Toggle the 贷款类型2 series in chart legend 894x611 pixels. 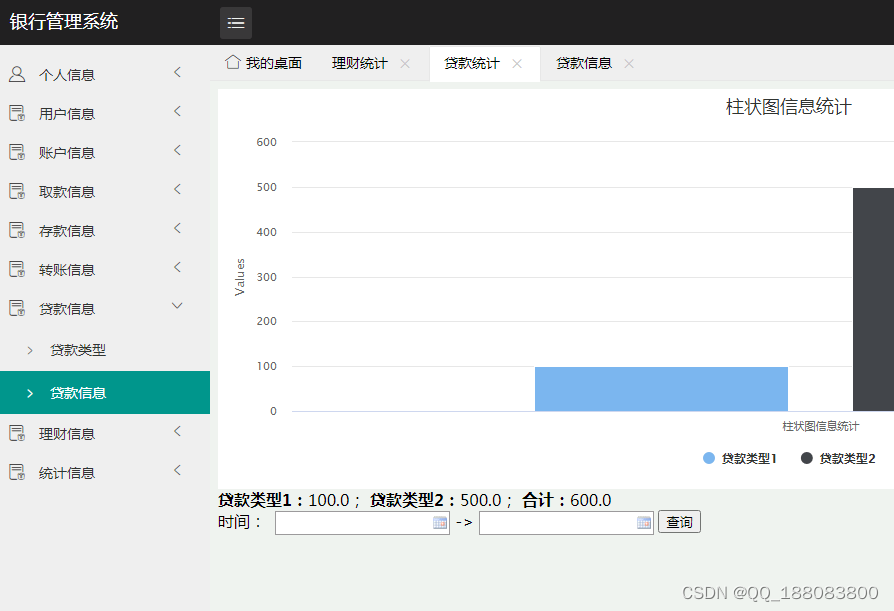(838, 458)
